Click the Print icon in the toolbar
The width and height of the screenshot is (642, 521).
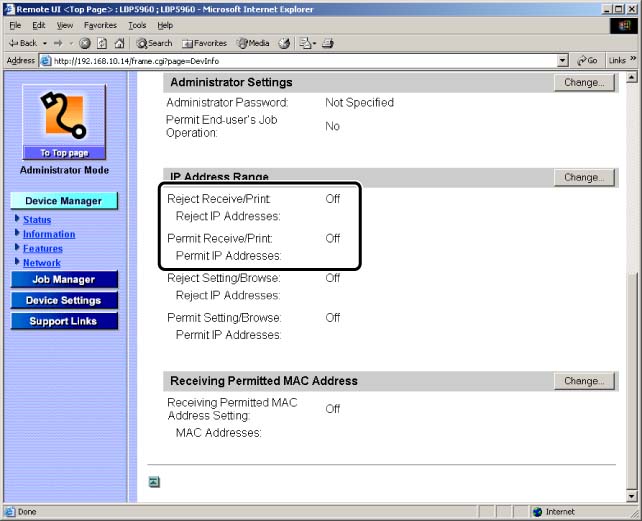[x=327, y=43]
